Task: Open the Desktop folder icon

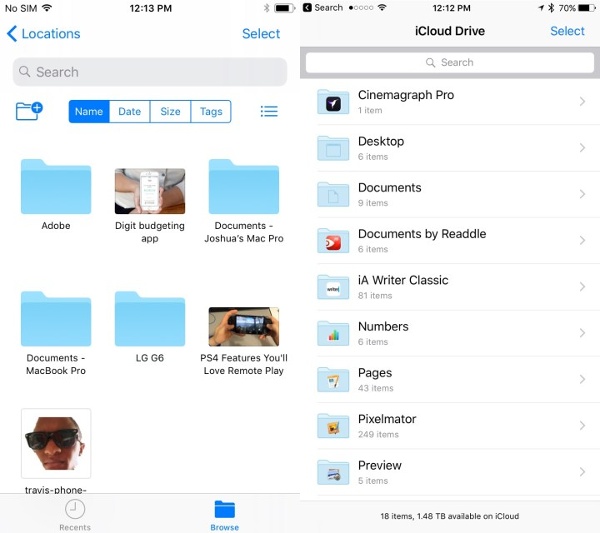Action: (333, 148)
